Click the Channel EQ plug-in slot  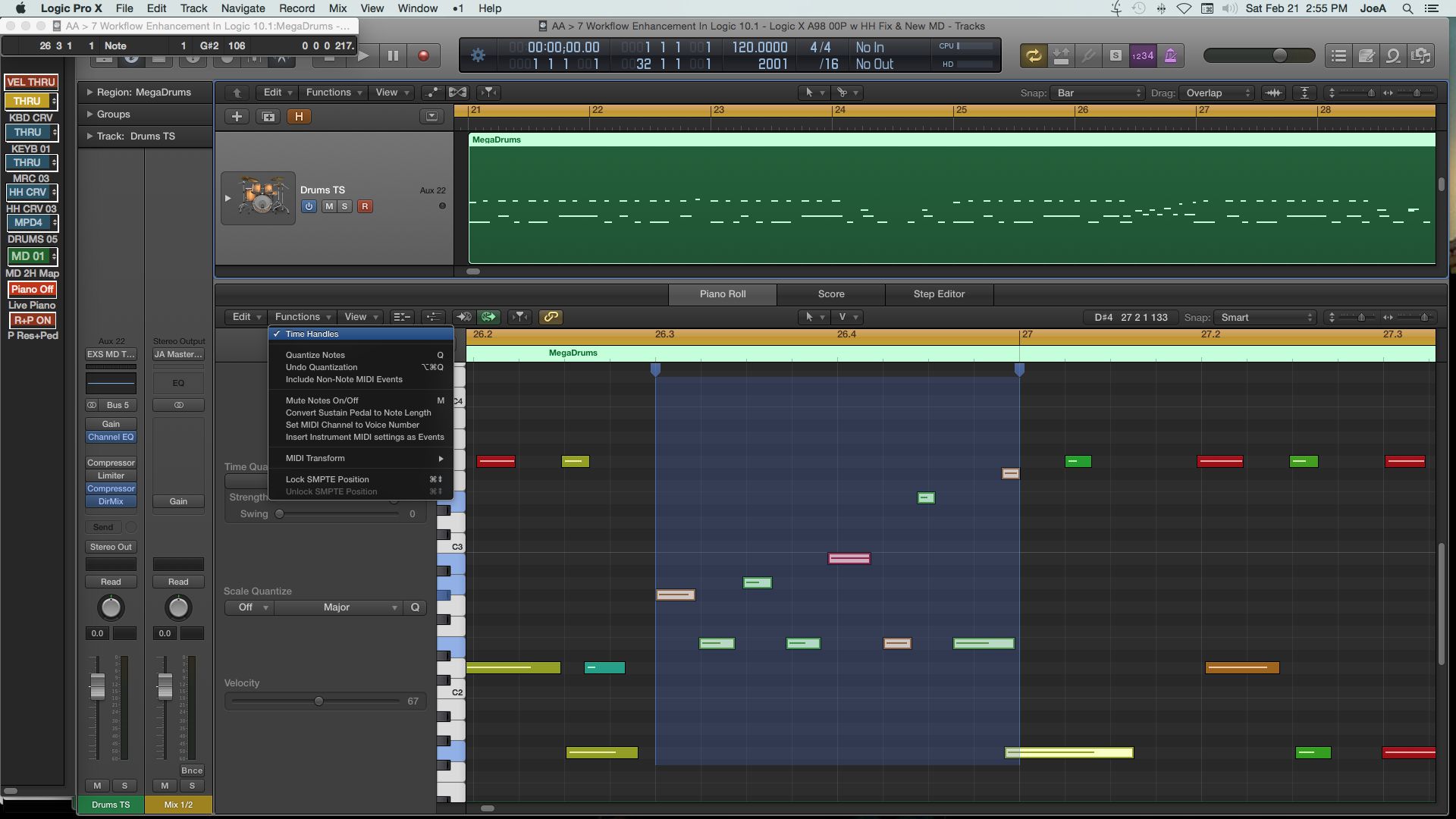coord(111,437)
